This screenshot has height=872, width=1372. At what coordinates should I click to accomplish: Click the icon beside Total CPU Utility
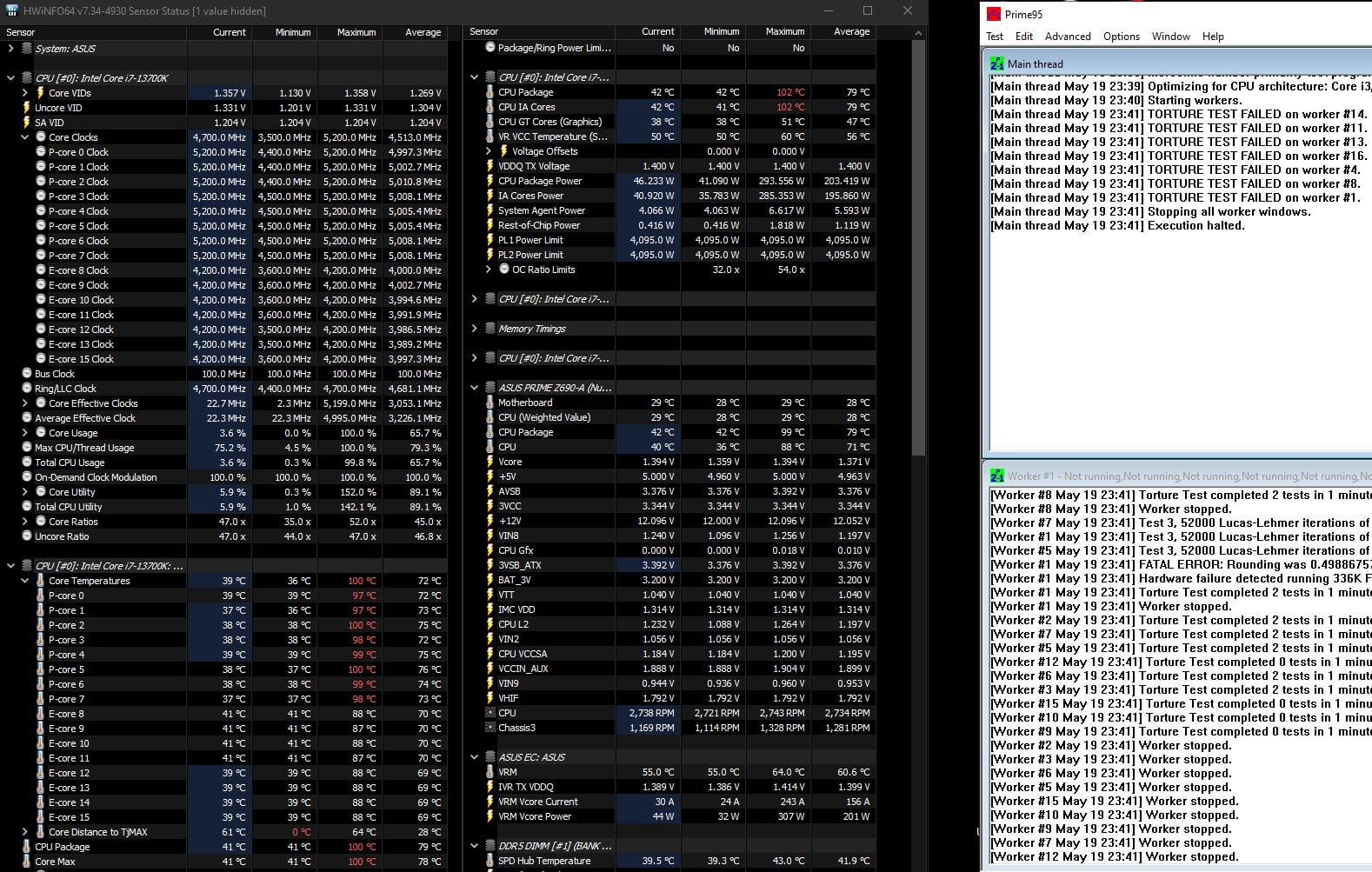(27, 507)
